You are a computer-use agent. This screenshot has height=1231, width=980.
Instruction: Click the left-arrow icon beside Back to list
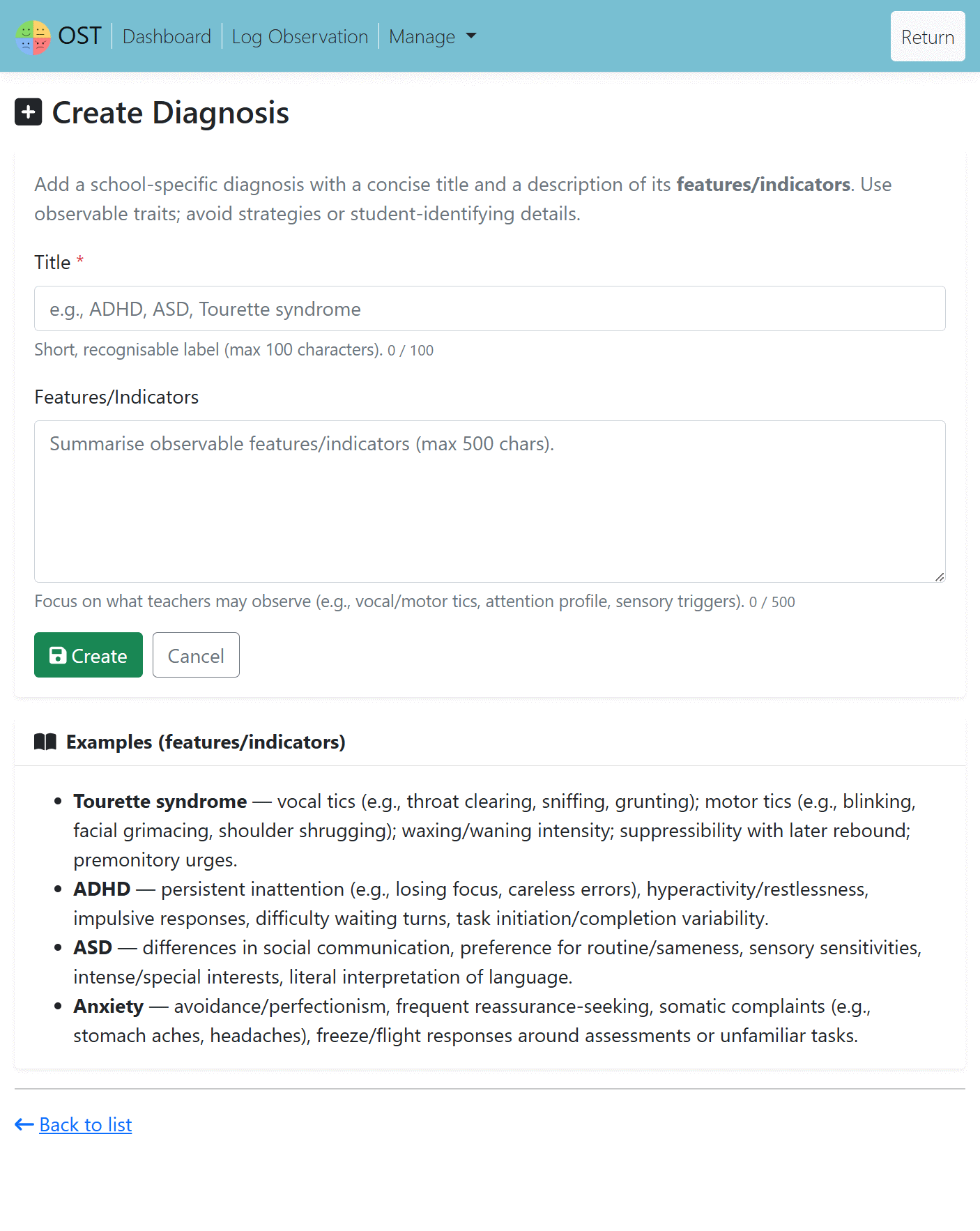tap(22, 1124)
